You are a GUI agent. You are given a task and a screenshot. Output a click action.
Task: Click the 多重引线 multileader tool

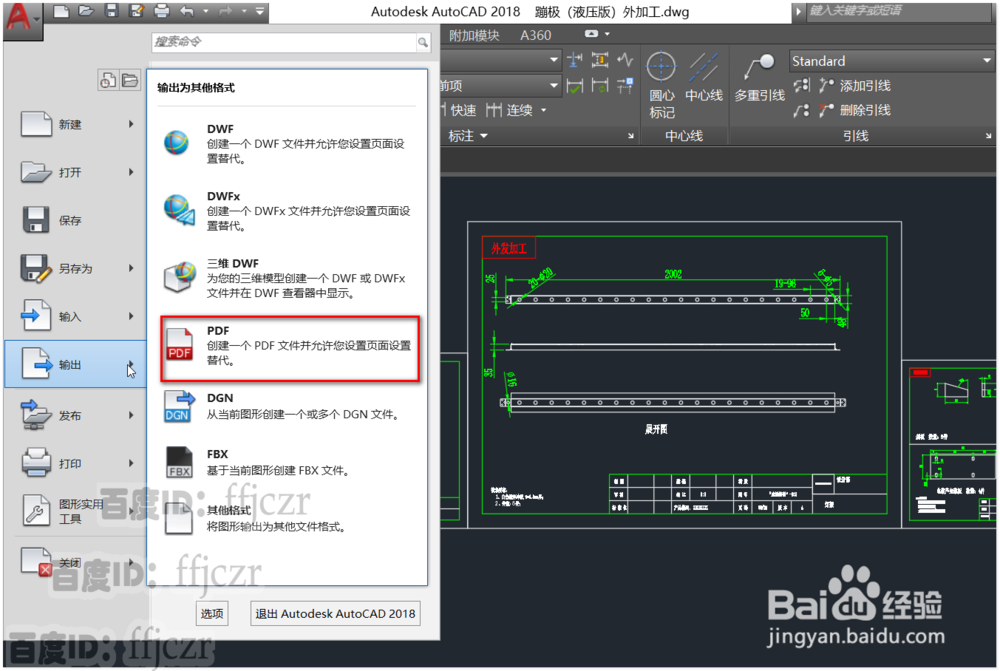(x=759, y=77)
